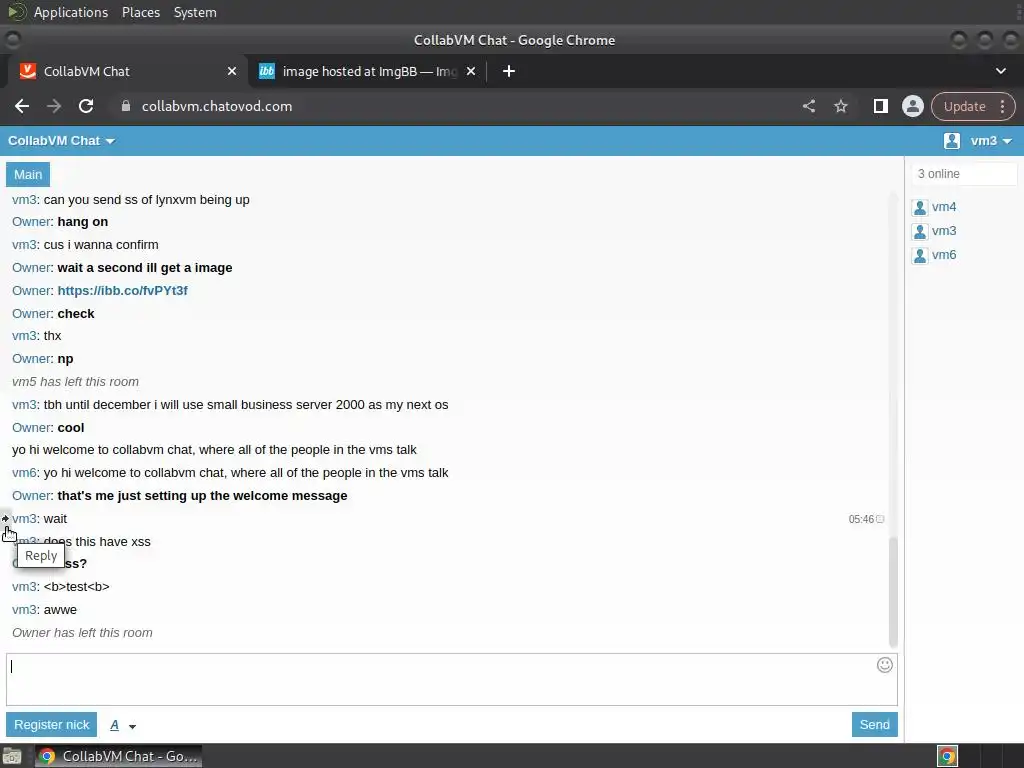Screen dimensions: 1024x768
Task: Click the message options icon beside 05:46
Action: pyautogui.click(x=880, y=519)
